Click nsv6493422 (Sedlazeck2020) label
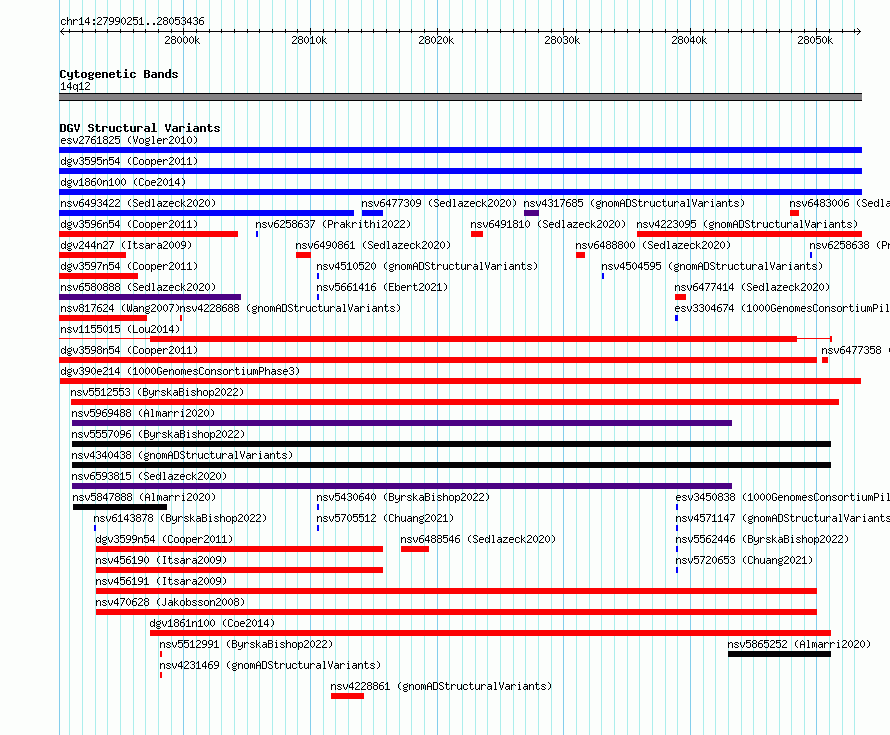 [x=138, y=203]
